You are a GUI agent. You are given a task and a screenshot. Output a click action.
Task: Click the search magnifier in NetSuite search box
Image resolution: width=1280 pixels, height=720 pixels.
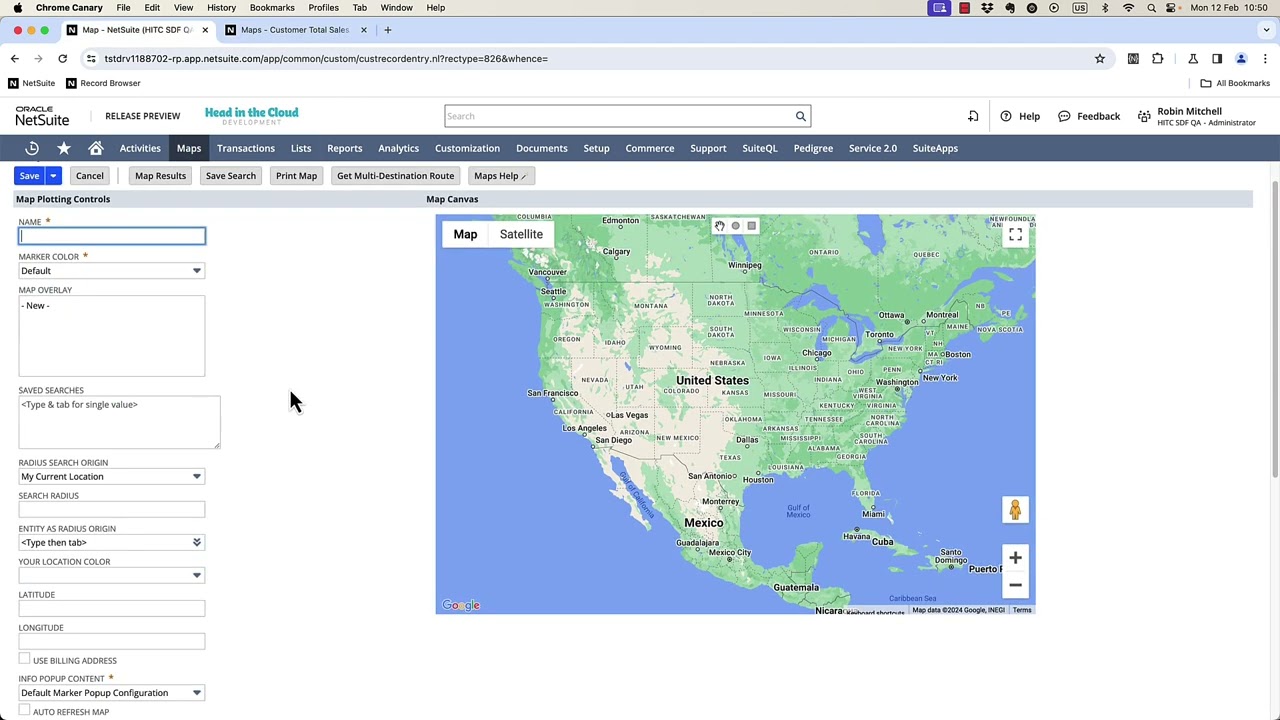pyautogui.click(x=800, y=116)
